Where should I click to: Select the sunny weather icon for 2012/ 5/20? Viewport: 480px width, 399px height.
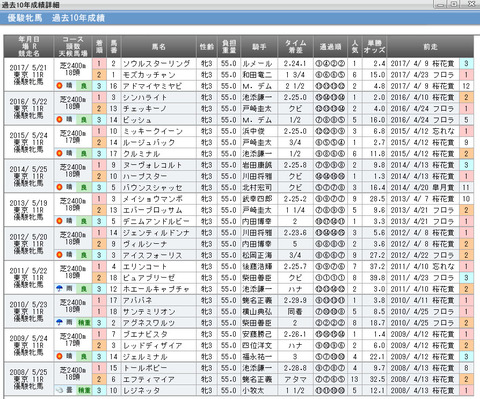tap(59, 255)
